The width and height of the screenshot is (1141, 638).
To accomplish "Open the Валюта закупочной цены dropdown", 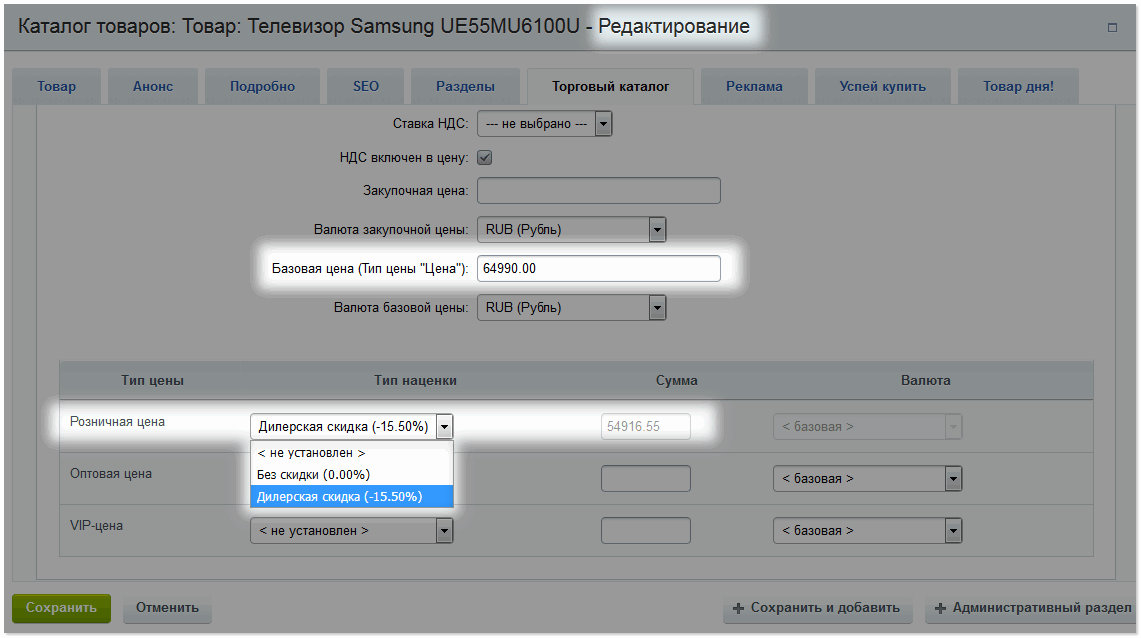I will coord(571,229).
